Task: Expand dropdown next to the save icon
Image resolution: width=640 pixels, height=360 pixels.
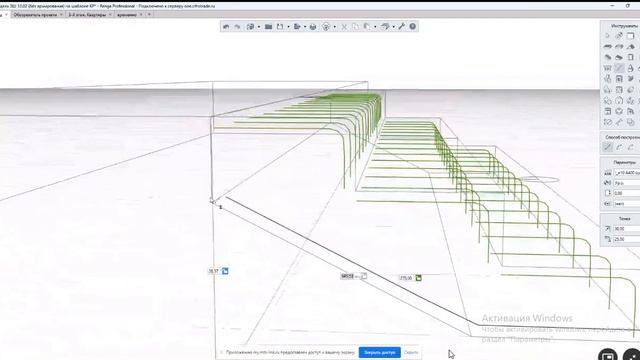Action: [288, 27]
